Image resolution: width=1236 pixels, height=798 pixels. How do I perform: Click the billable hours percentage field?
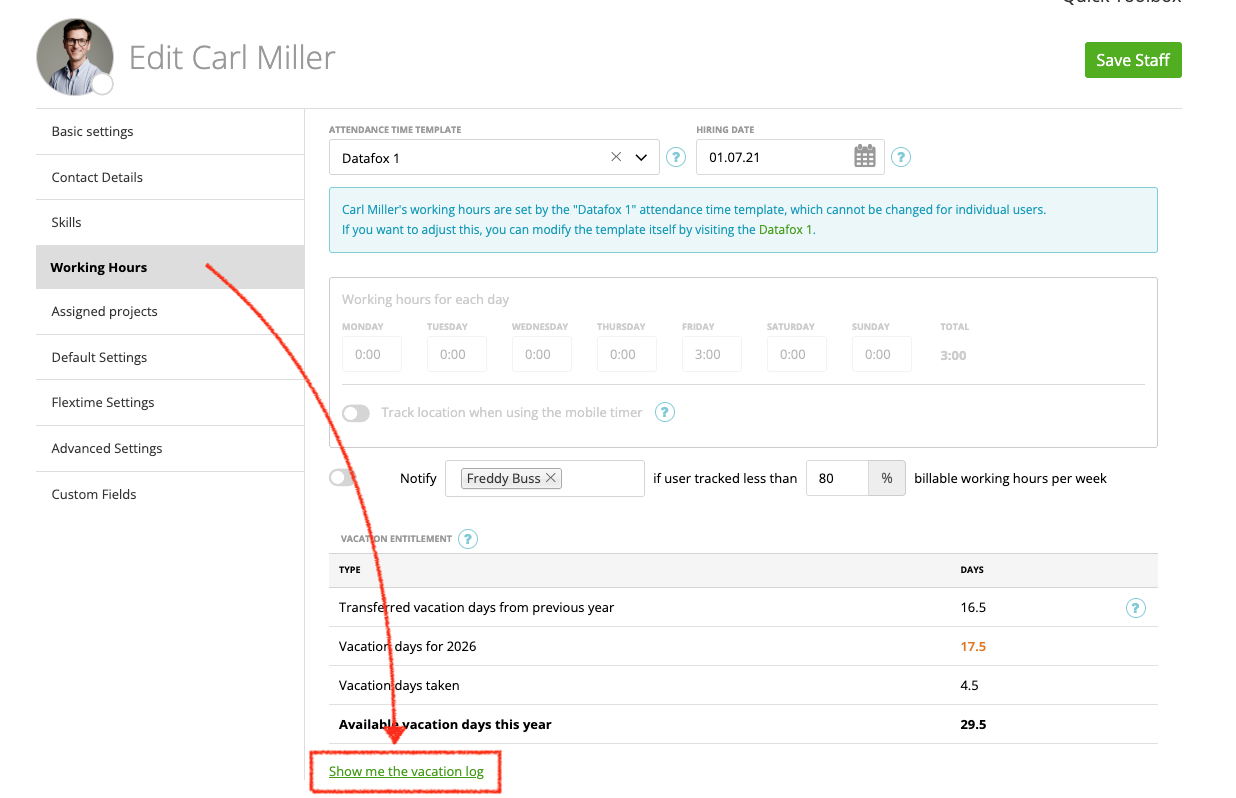tap(837, 478)
